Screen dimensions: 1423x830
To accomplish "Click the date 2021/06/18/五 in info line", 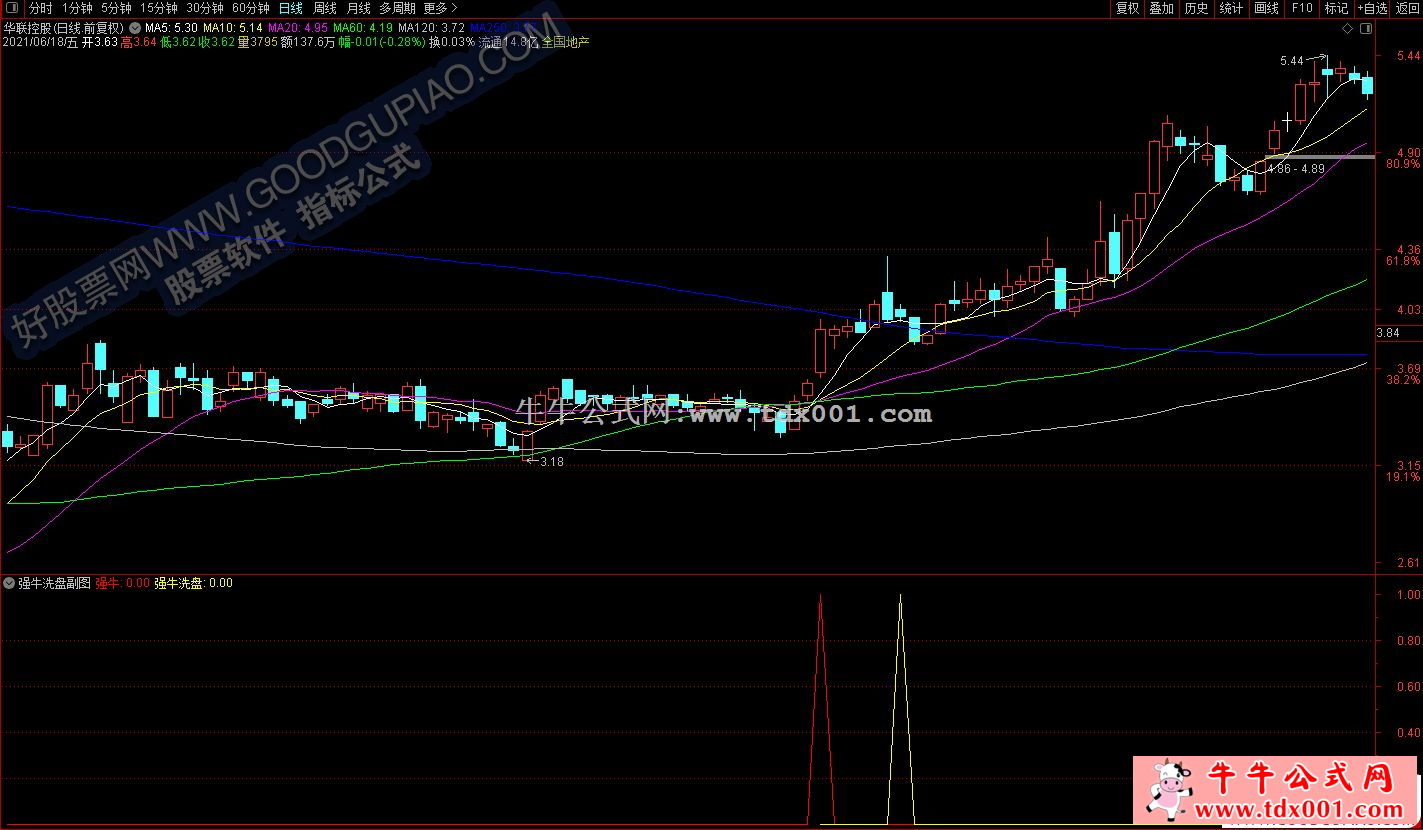I will tap(40, 43).
